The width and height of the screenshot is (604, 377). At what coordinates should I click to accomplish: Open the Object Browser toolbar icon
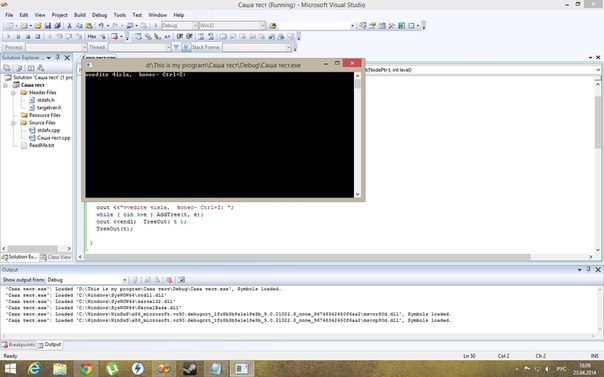pos(382,26)
